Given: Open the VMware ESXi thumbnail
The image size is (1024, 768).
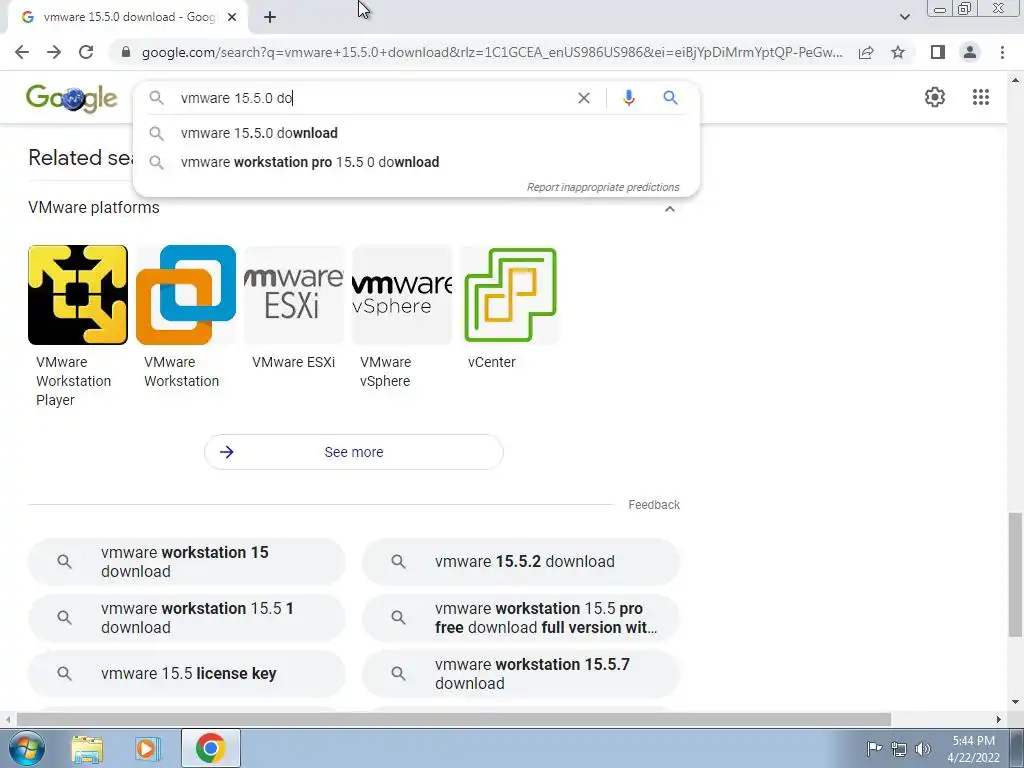Looking at the screenshot, I should pos(294,295).
